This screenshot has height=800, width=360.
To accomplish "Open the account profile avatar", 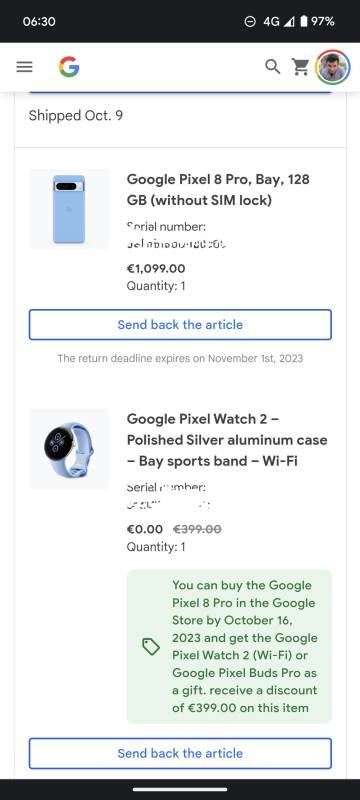I will click(x=333, y=67).
